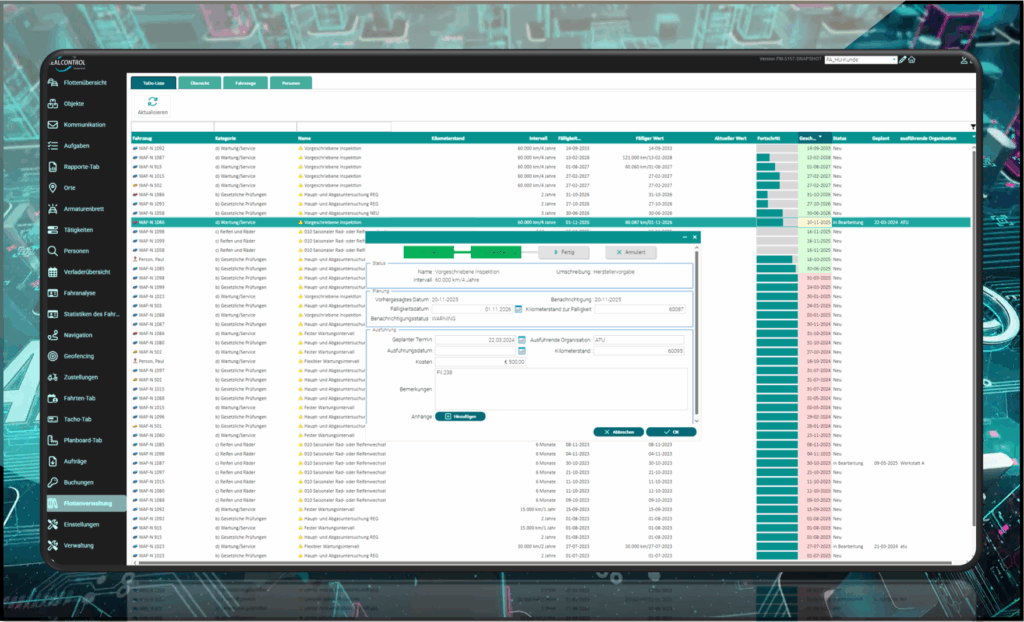Click sort arrow on Gesch... column header
This screenshot has width=1024, height=622.
(820, 138)
